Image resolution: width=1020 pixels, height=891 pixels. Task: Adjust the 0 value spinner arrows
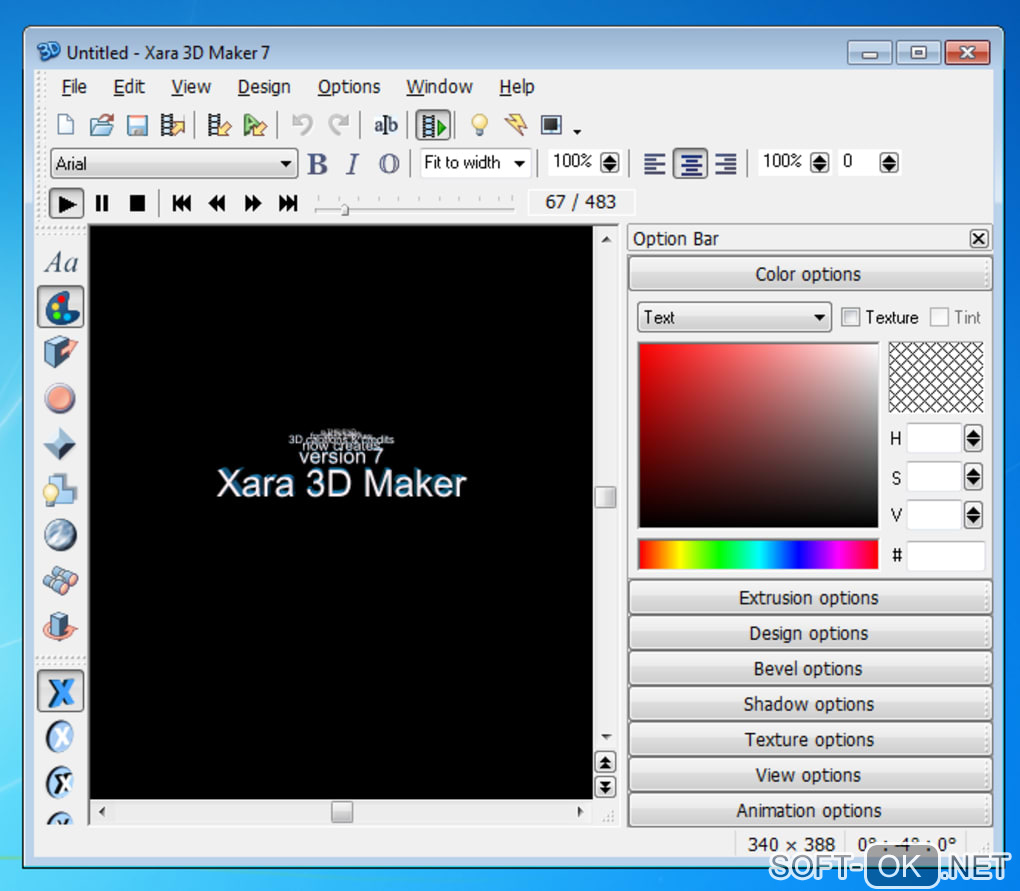(889, 163)
